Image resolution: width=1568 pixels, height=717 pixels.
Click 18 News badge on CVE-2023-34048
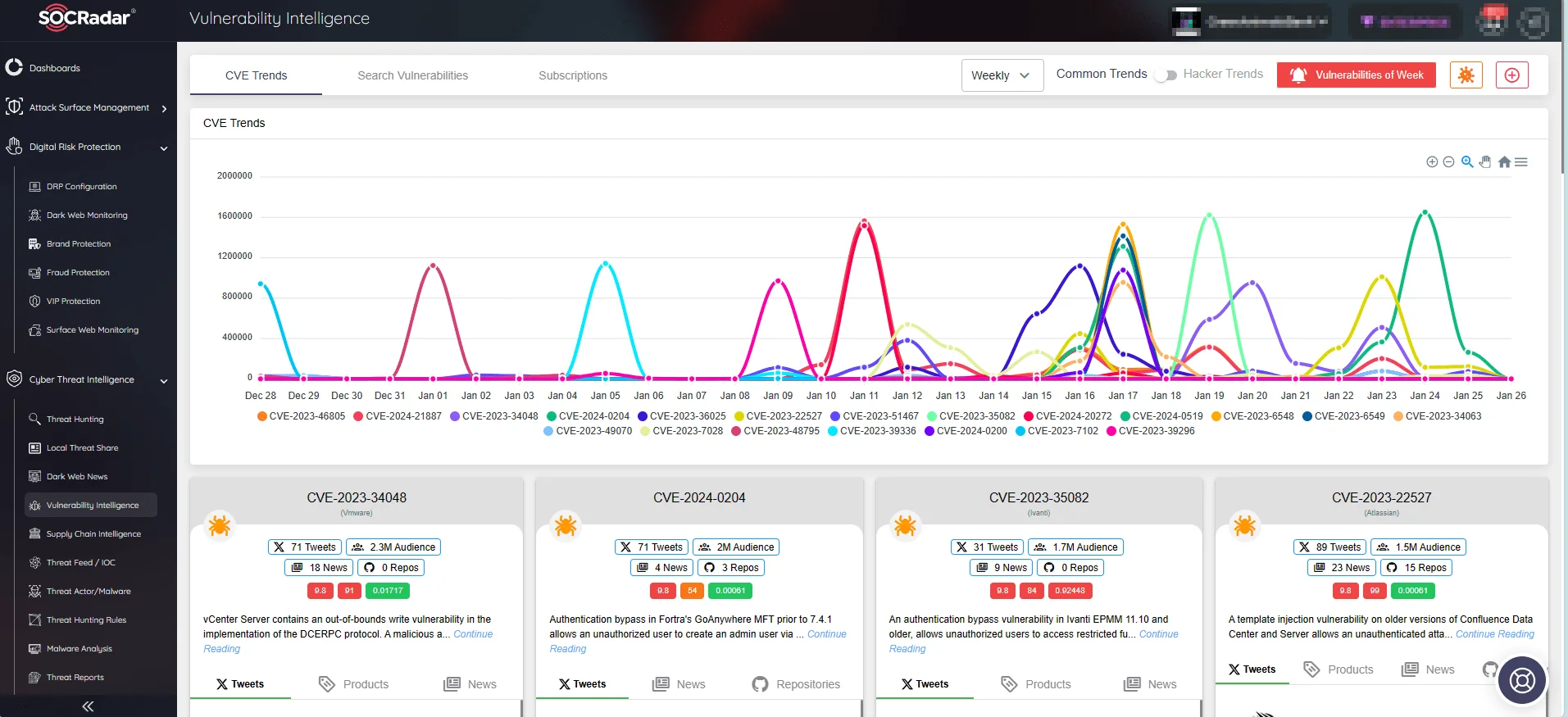coord(320,568)
